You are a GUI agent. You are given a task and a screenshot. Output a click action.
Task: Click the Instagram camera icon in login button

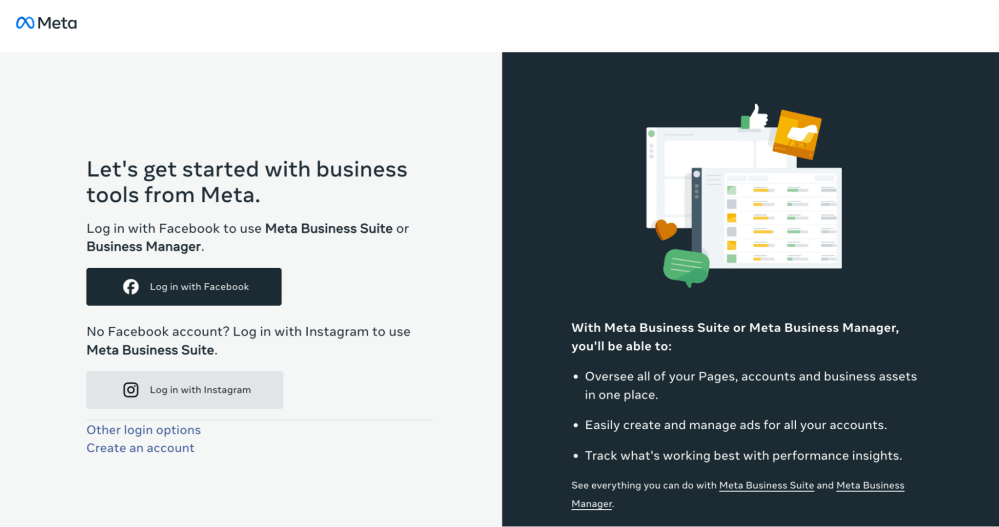131,390
